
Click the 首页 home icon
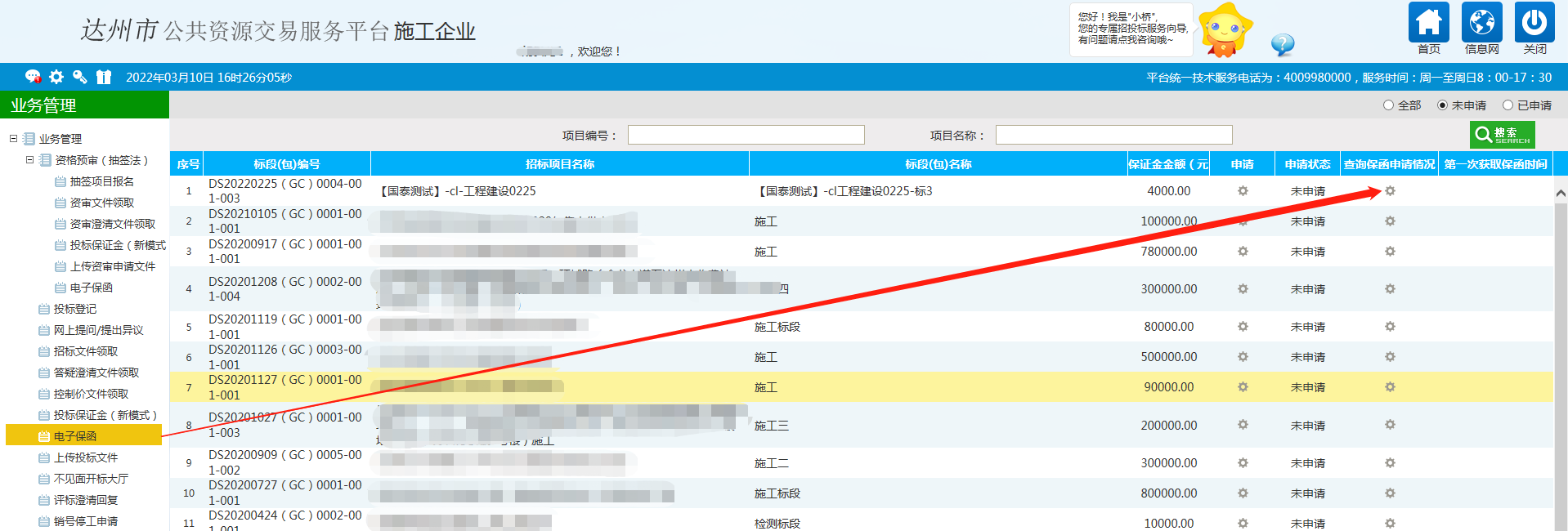(1428, 23)
